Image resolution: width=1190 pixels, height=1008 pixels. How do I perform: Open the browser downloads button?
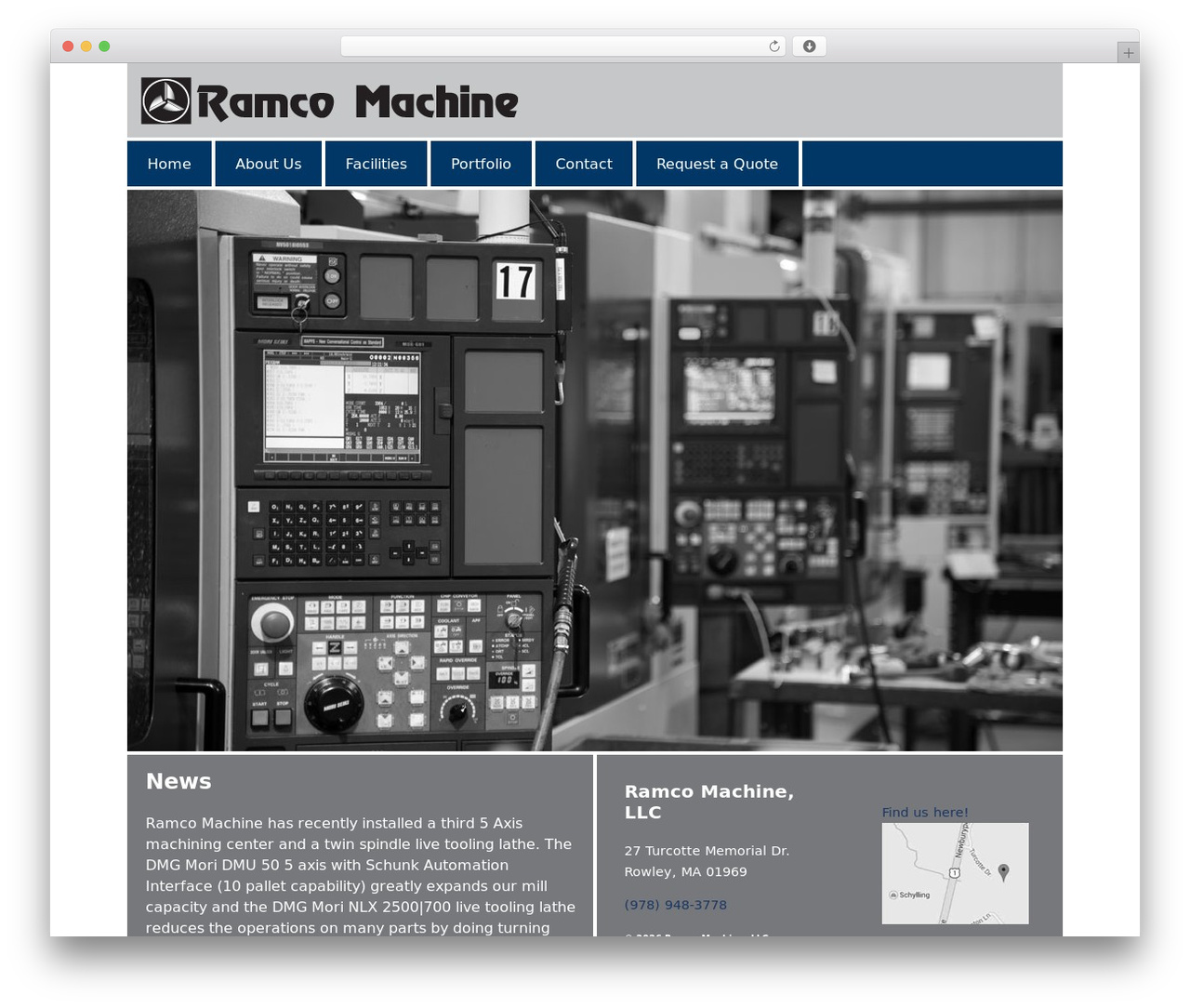(x=810, y=46)
